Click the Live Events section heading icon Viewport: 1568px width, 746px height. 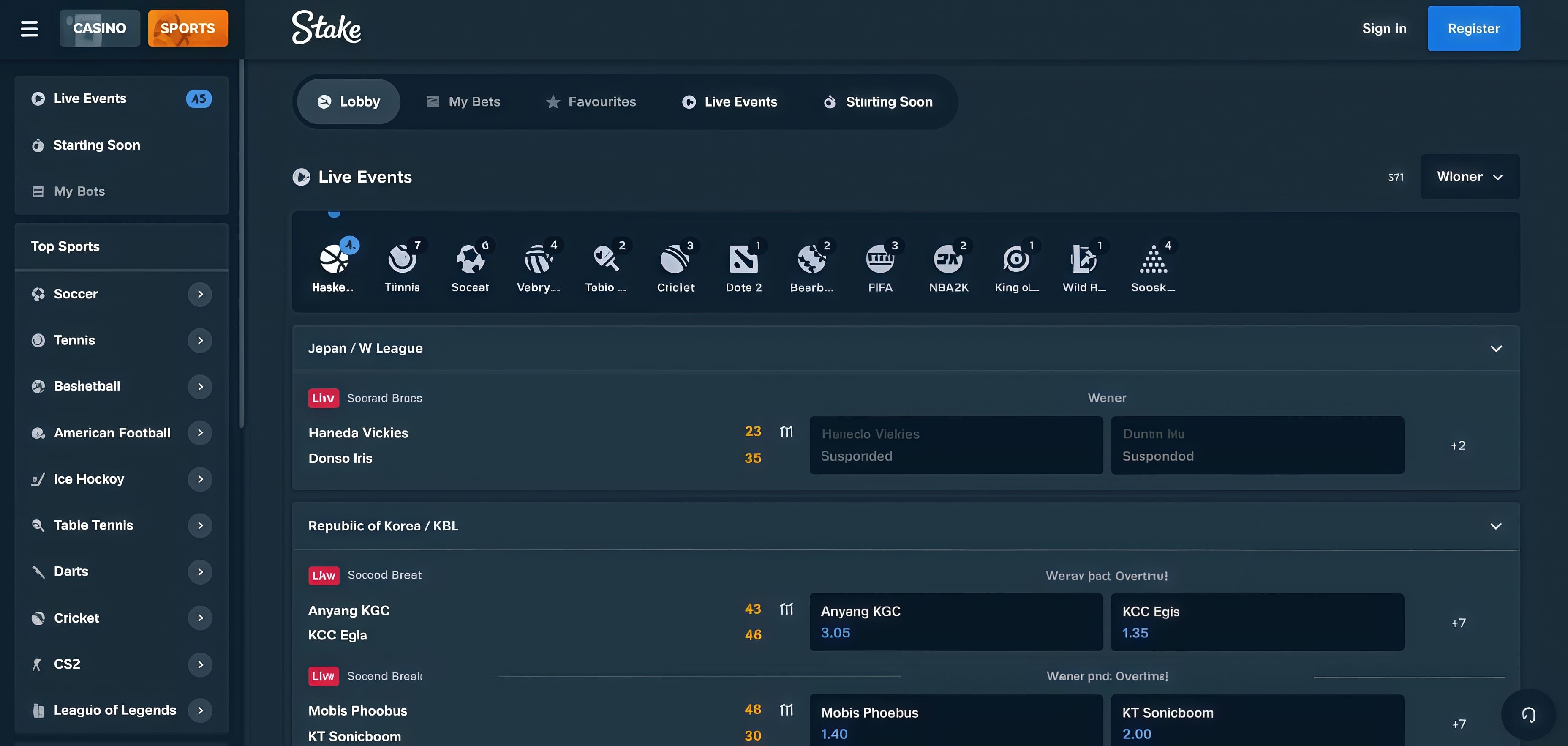[x=301, y=177]
